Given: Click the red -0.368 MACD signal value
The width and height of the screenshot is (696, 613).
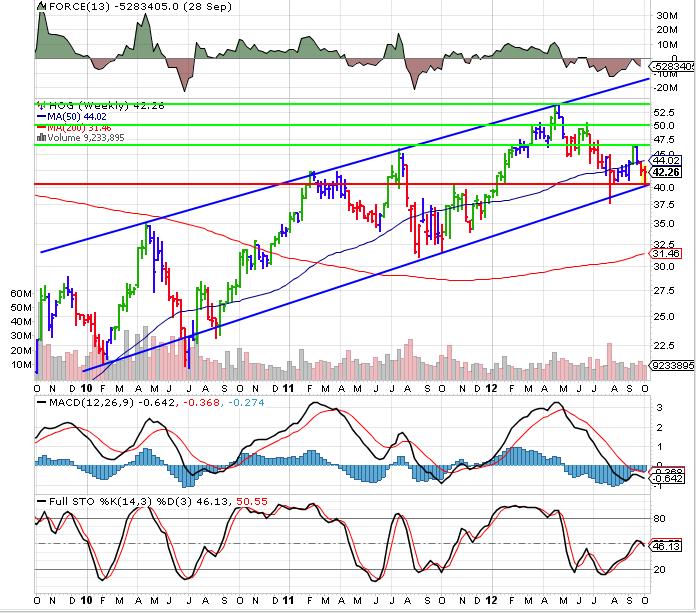Looking at the screenshot, I should [202, 403].
